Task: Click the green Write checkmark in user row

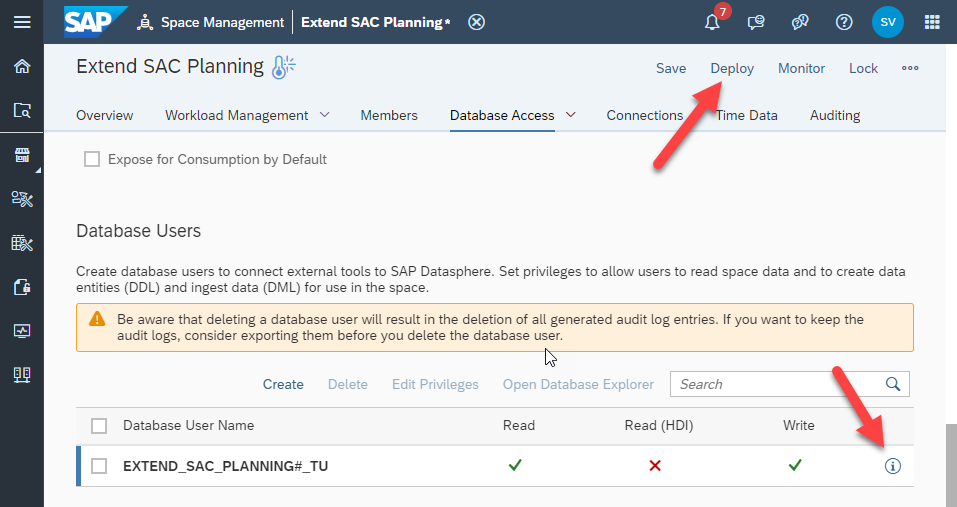Action: pos(795,466)
